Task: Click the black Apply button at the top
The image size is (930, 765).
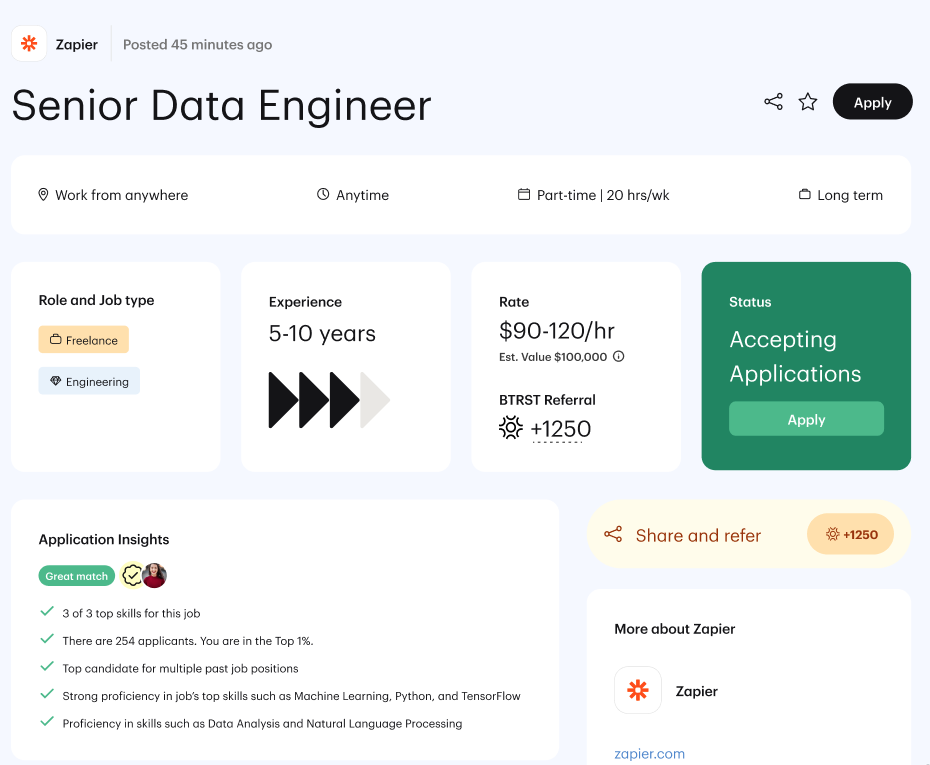Action: click(872, 102)
